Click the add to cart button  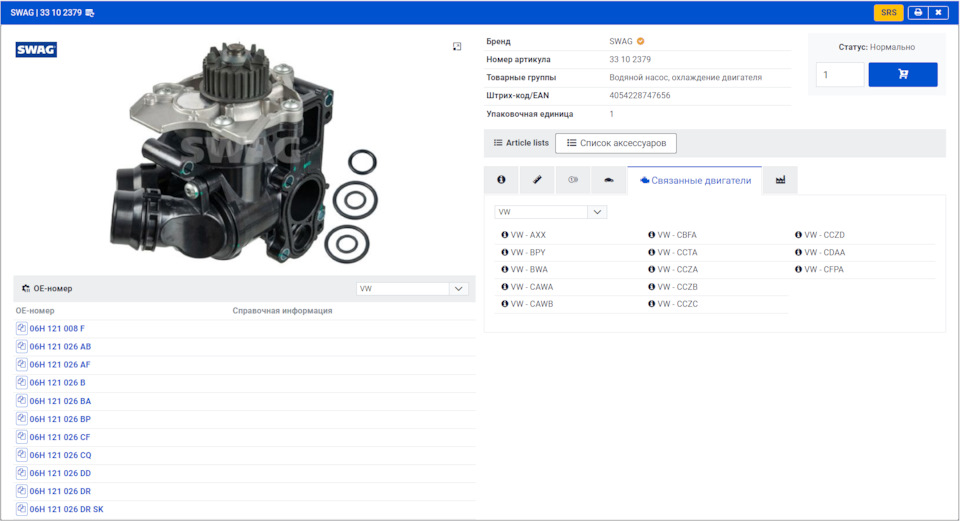coord(902,75)
